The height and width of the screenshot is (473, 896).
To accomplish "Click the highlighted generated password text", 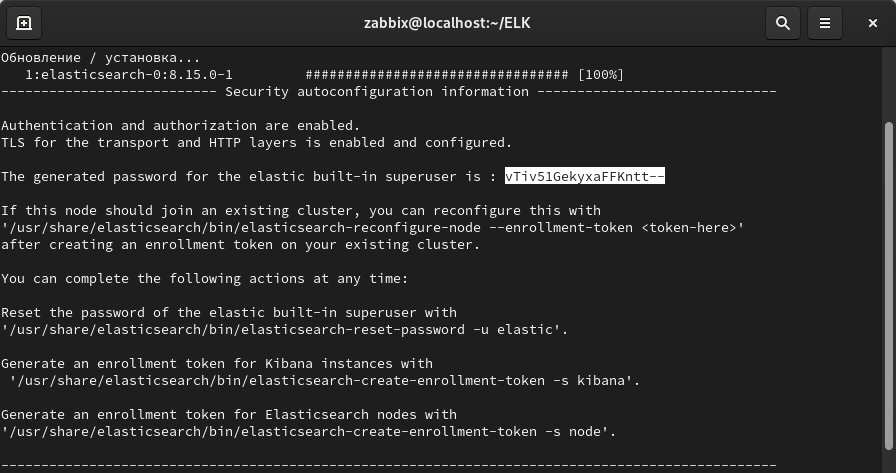I will tap(584, 177).
